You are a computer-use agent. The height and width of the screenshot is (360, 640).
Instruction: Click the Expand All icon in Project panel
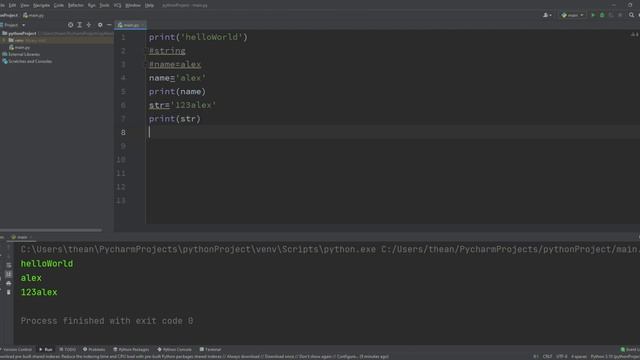[x=80, y=25]
